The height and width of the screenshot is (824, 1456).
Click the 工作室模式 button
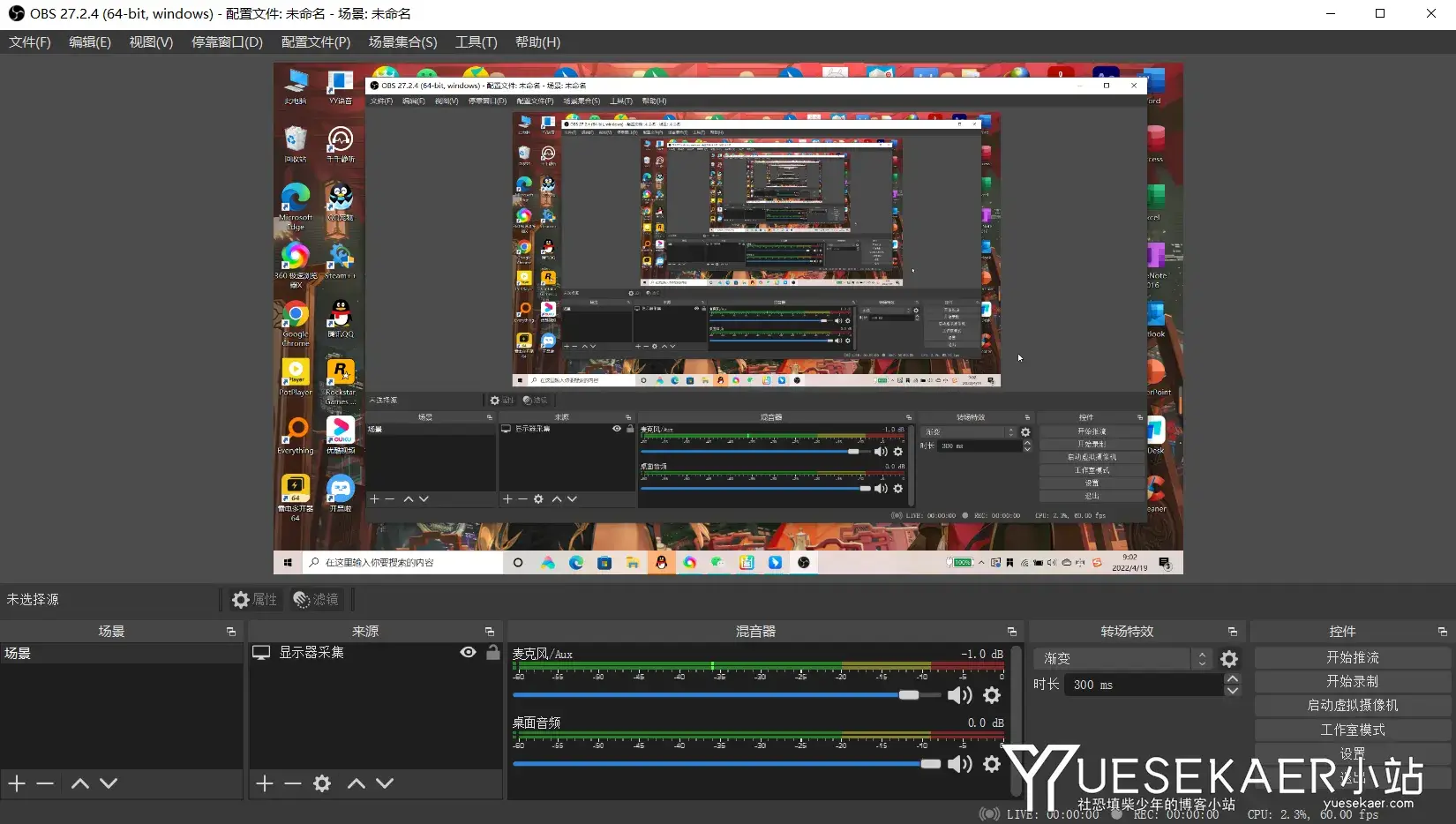click(x=1353, y=730)
